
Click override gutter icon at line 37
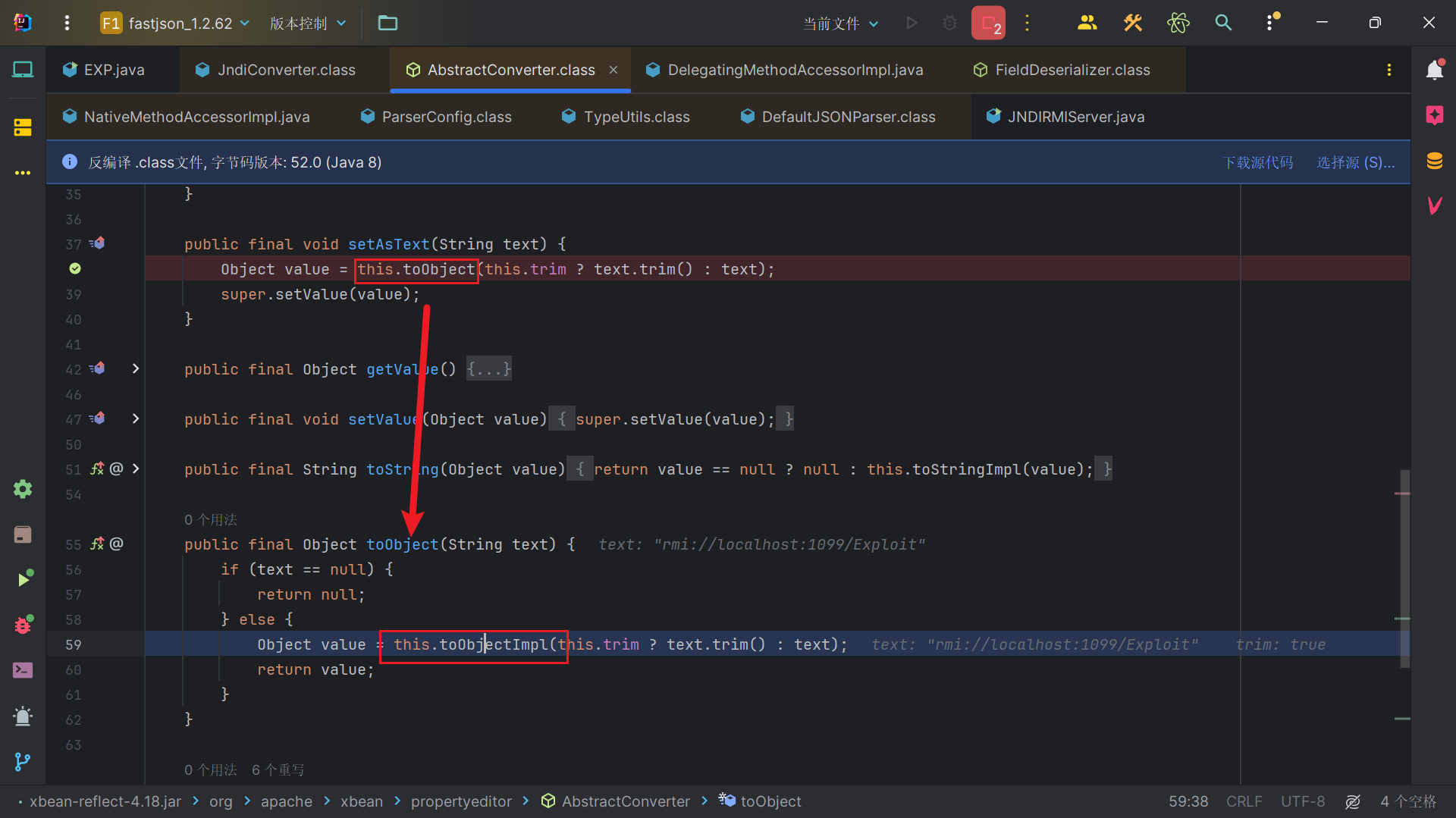click(97, 243)
